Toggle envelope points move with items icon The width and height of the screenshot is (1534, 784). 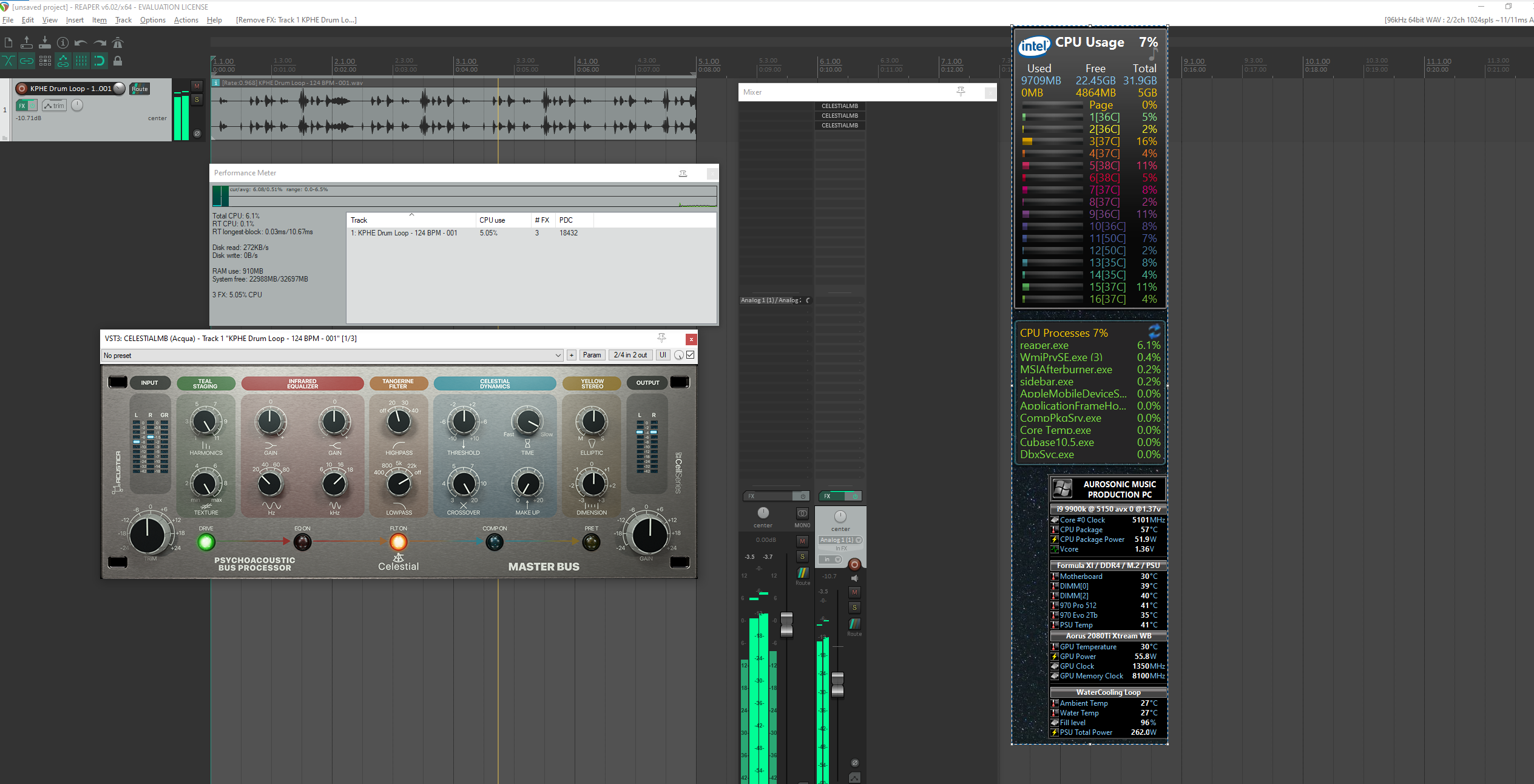pos(63,61)
